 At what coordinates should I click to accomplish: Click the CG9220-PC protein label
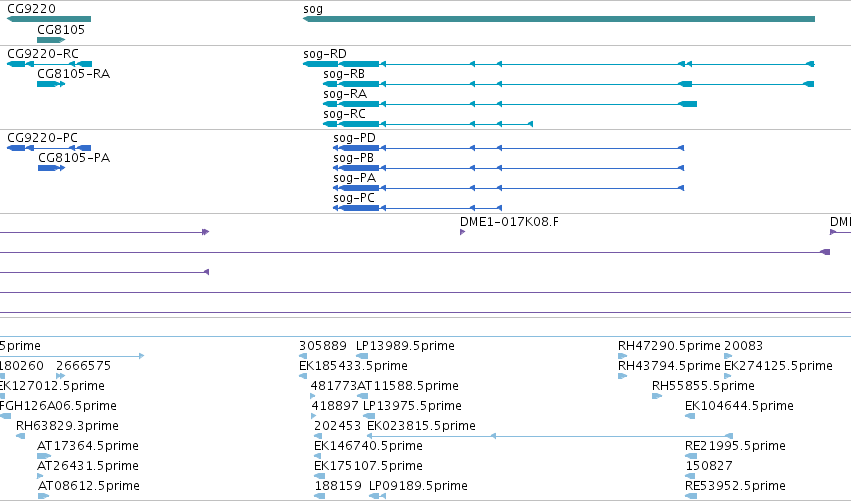pyautogui.click(x=42, y=138)
